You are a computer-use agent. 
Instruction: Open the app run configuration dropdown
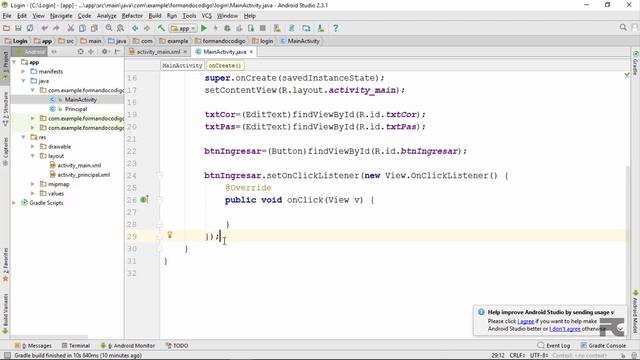[183, 28]
